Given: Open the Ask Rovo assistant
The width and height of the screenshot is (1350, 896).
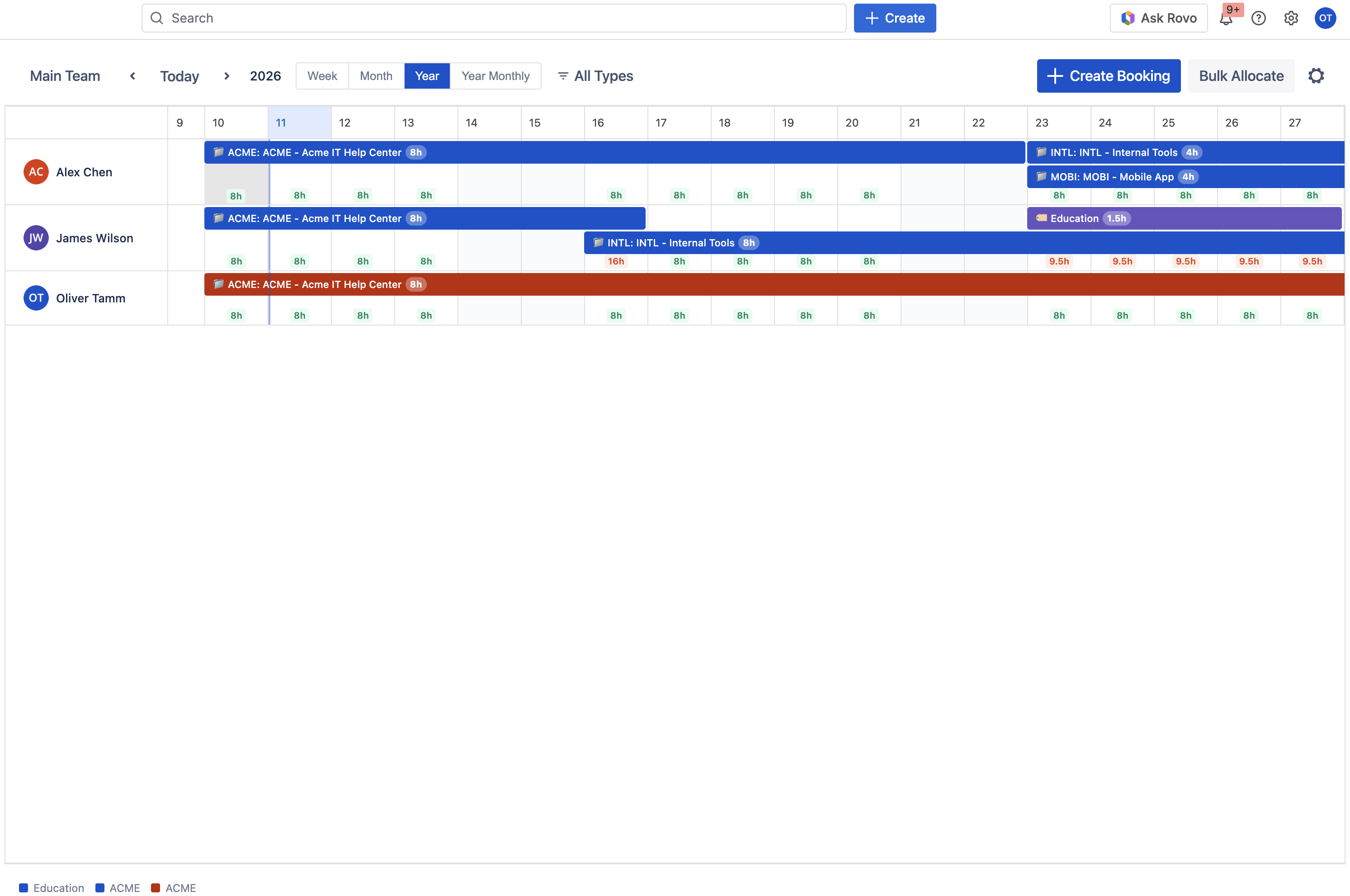Looking at the screenshot, I should pos(1158,18).
